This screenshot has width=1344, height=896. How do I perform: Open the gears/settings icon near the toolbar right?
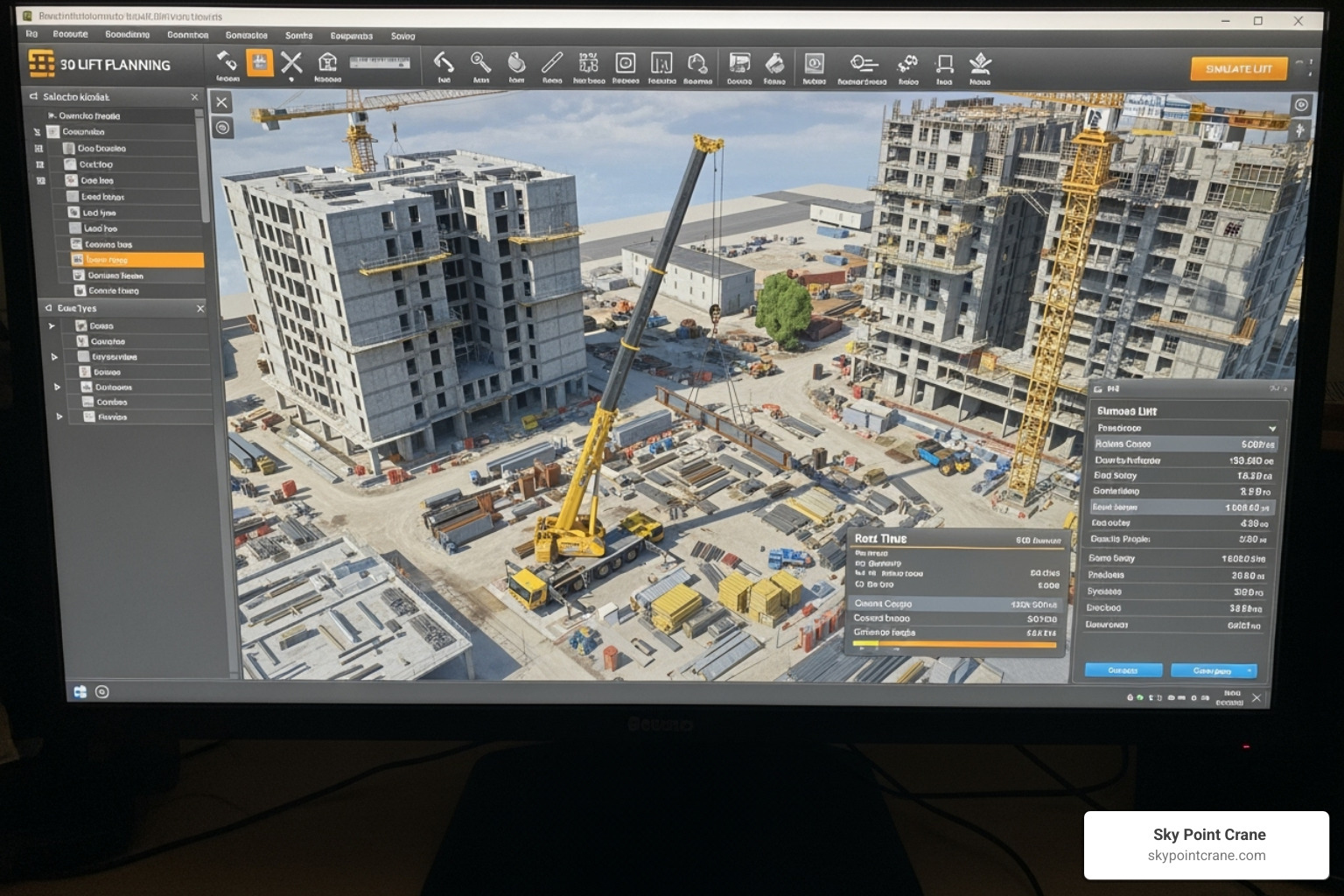(906, 63)
